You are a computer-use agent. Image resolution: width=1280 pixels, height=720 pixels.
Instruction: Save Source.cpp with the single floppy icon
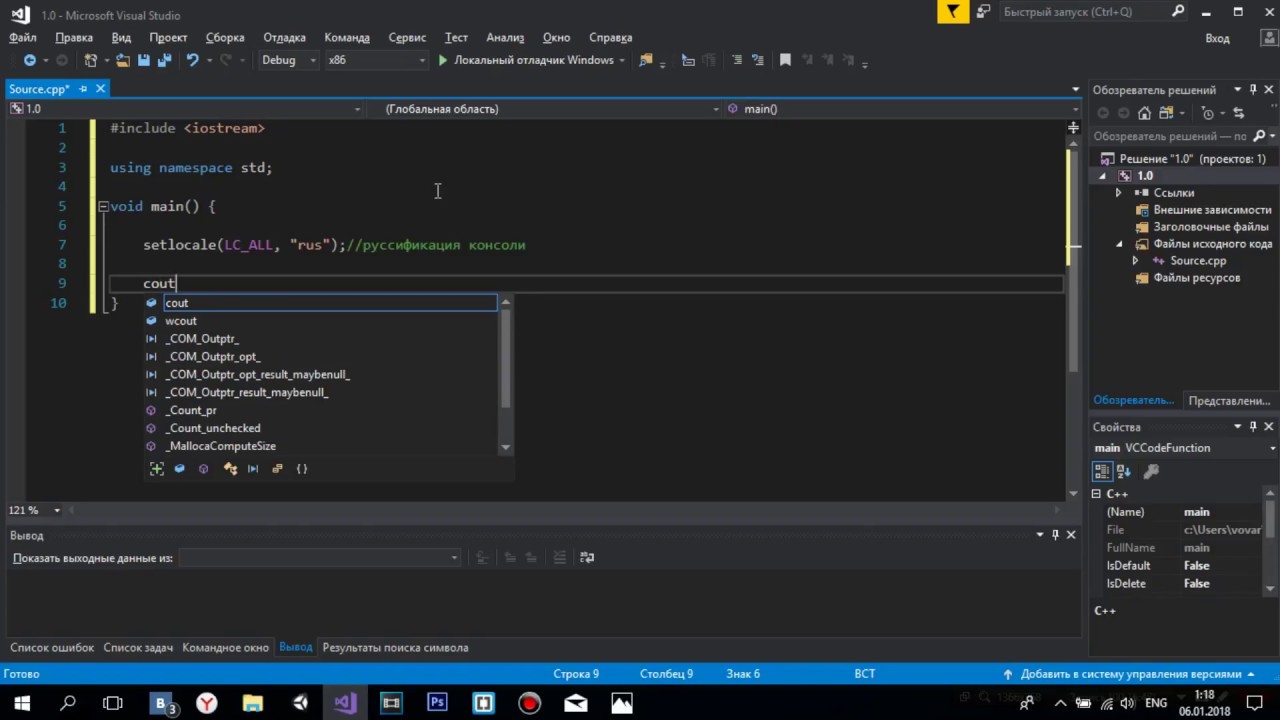pos(143,60)
